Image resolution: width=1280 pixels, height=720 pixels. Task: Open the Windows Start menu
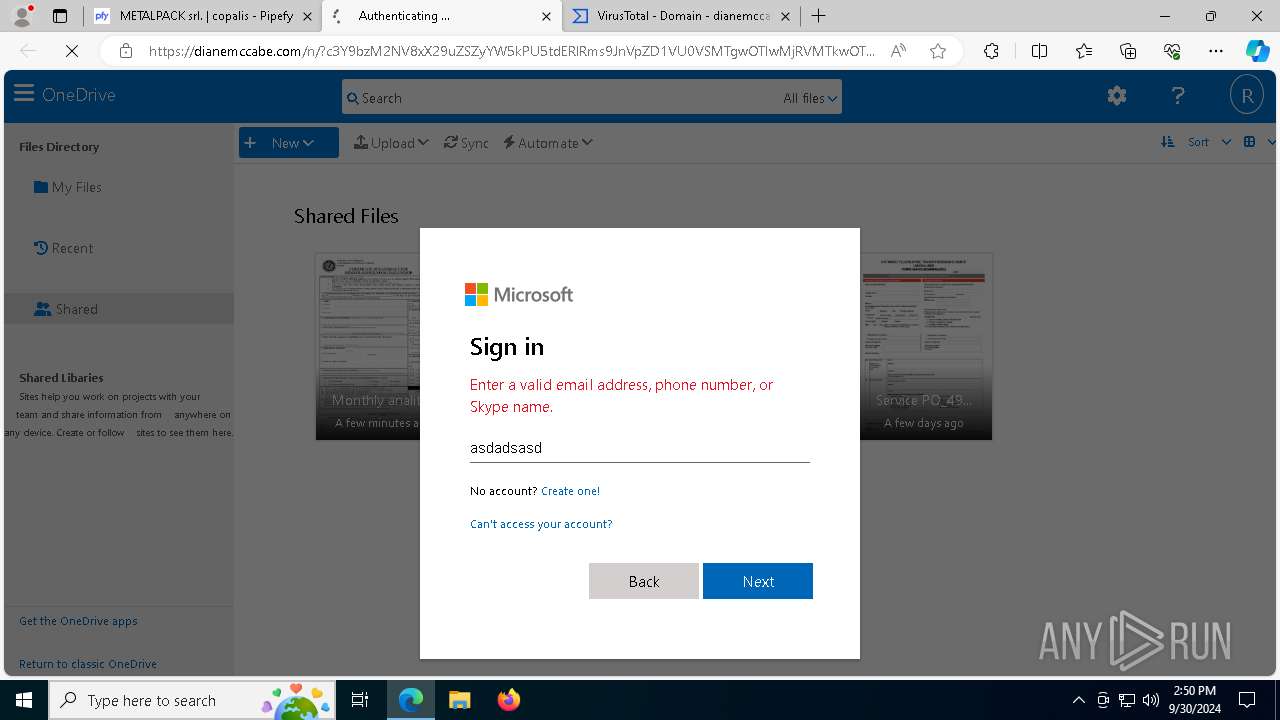(x=24, y=700)
